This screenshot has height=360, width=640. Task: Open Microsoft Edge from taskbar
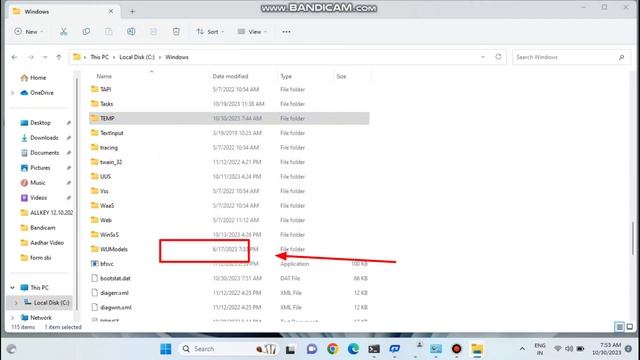pyautogui.click(x=353, y=349)
